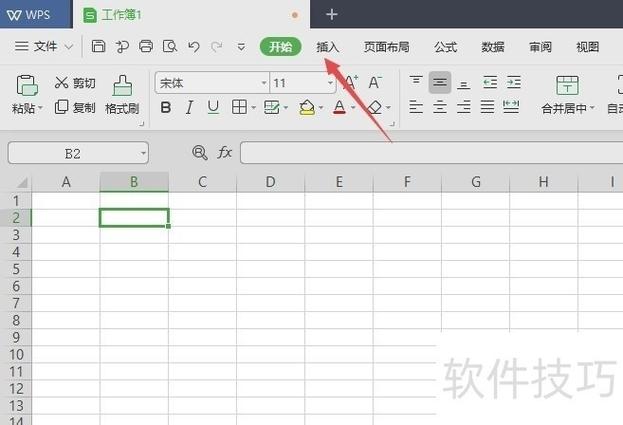Align text right
Screen dimensions: 623x425
464,107
